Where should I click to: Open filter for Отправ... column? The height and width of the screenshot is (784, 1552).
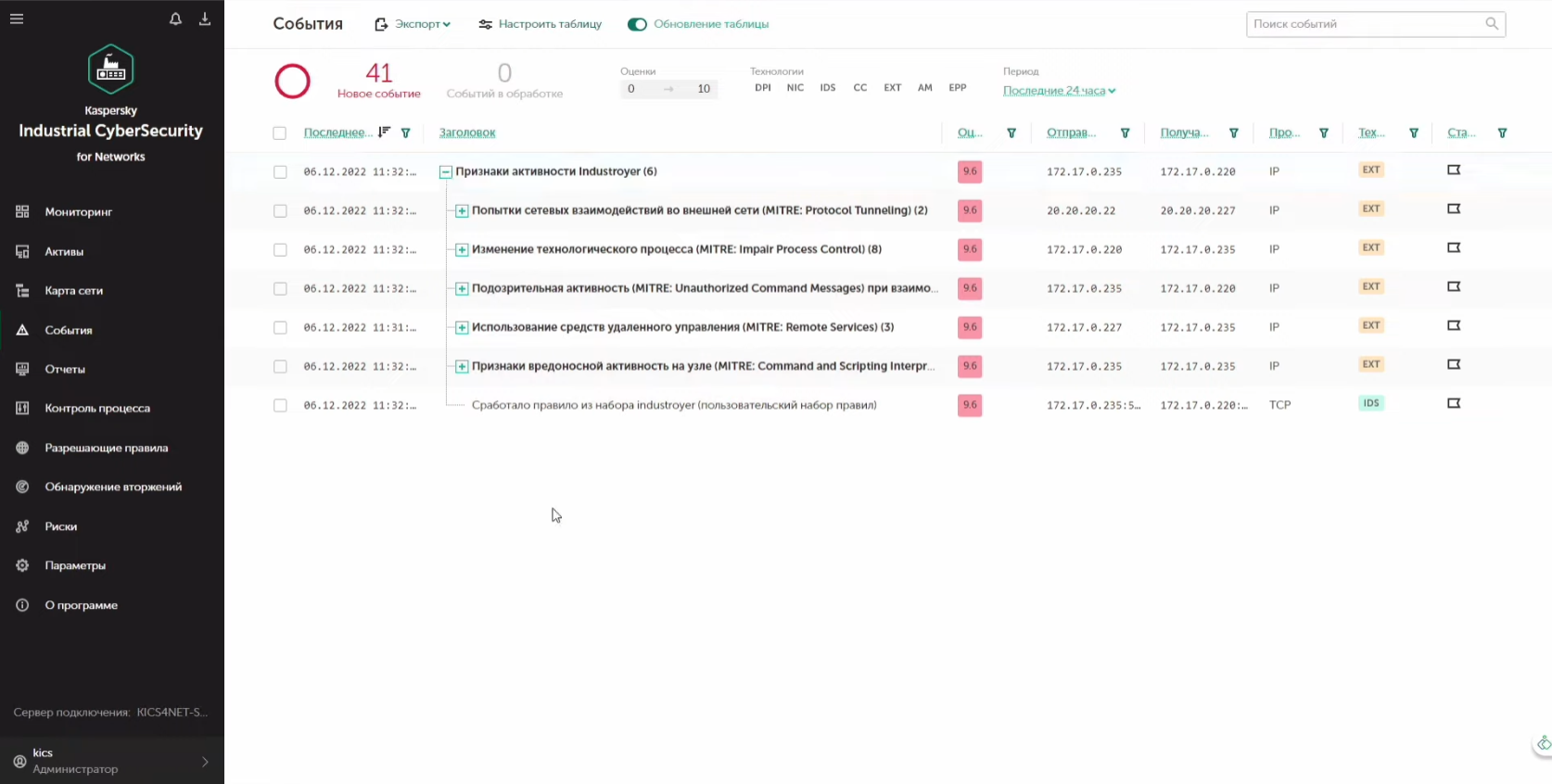click(1125, 133)
